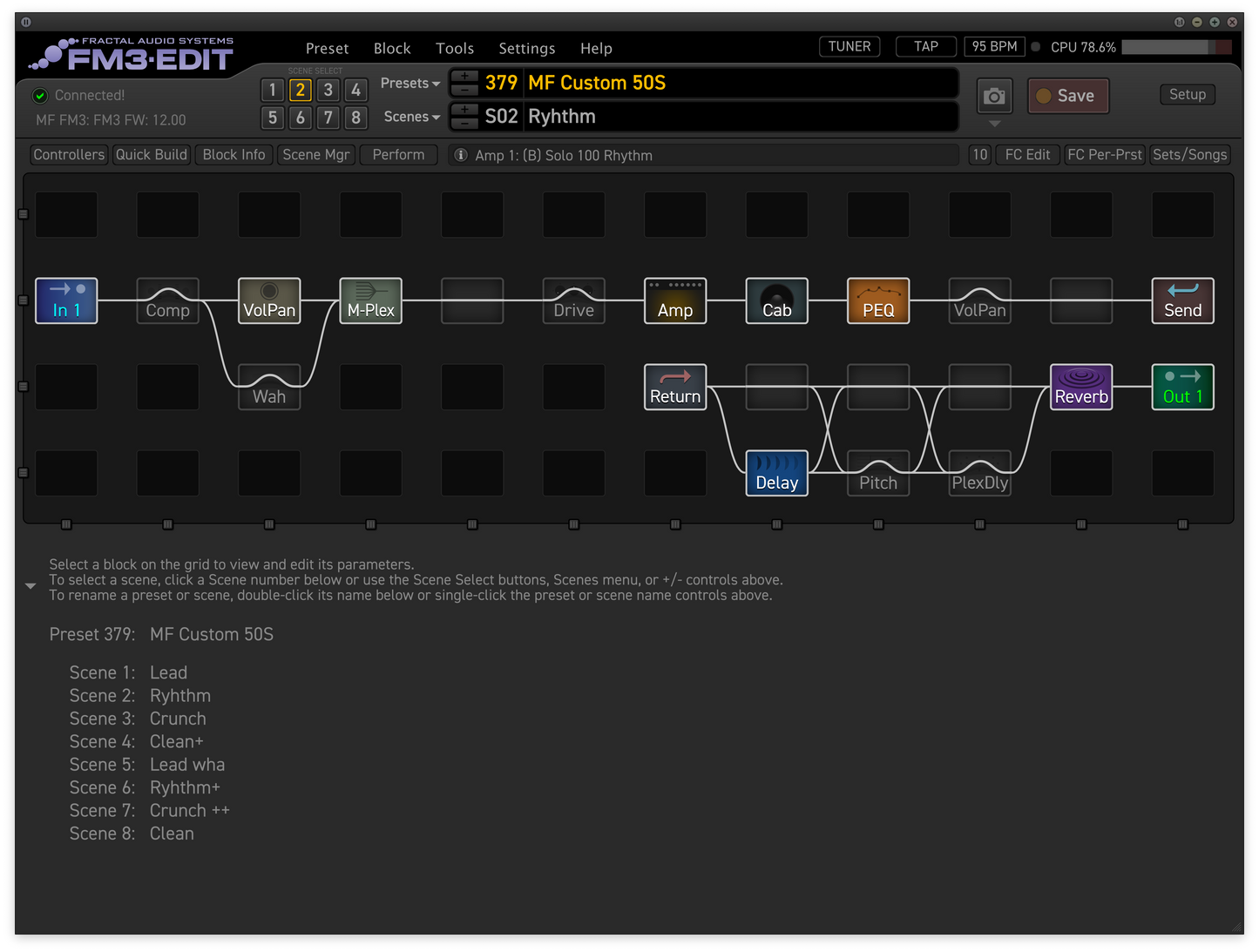Click Scene 8: Clean in list

[x=132, y=834]
